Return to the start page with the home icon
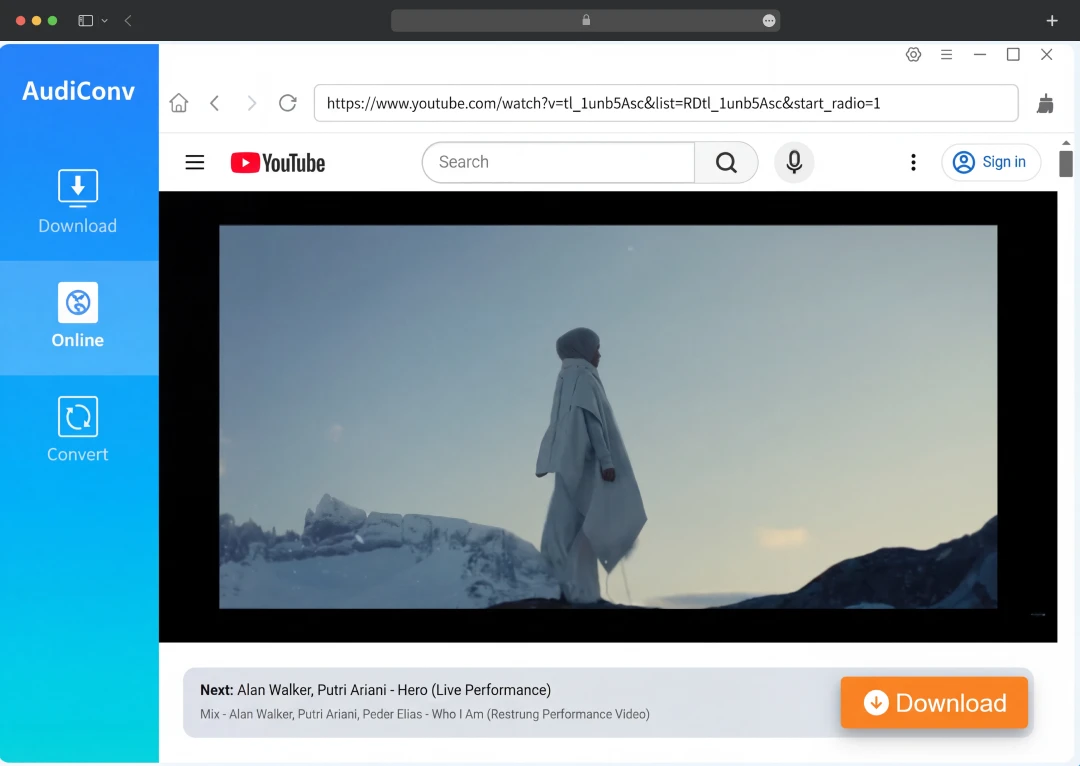The height and width of the screenshot is (766, 1080). (x=179, y=102)
